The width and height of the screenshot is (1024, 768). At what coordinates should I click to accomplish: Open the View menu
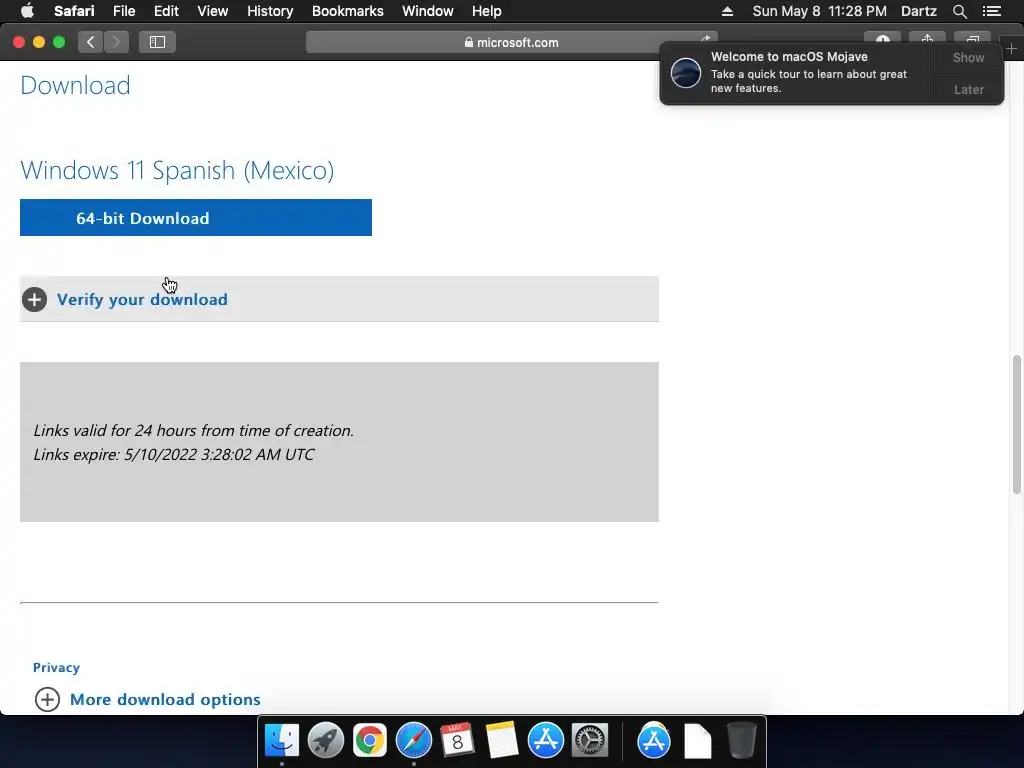click(x=212, y=11)
